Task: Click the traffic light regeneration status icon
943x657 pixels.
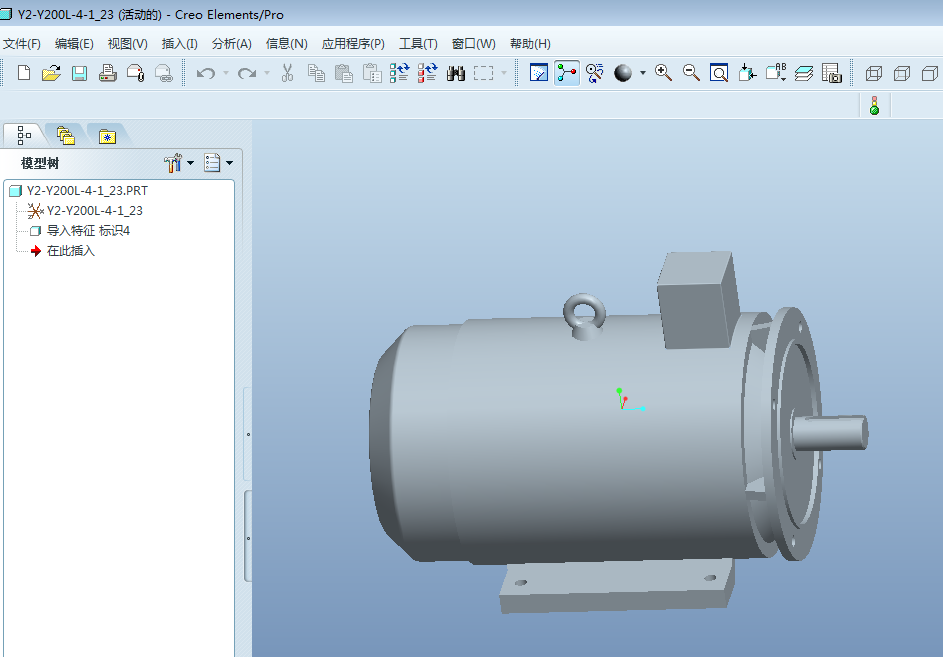Action: [874, 105]
